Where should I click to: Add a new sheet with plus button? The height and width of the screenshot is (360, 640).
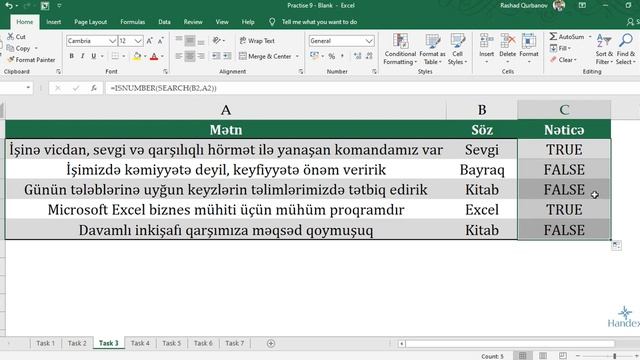tap(271, 344)
